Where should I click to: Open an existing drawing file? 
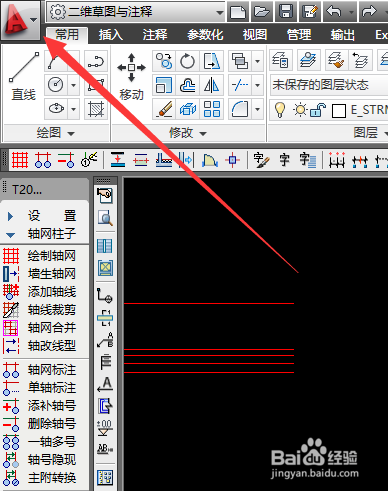point(262,12)
